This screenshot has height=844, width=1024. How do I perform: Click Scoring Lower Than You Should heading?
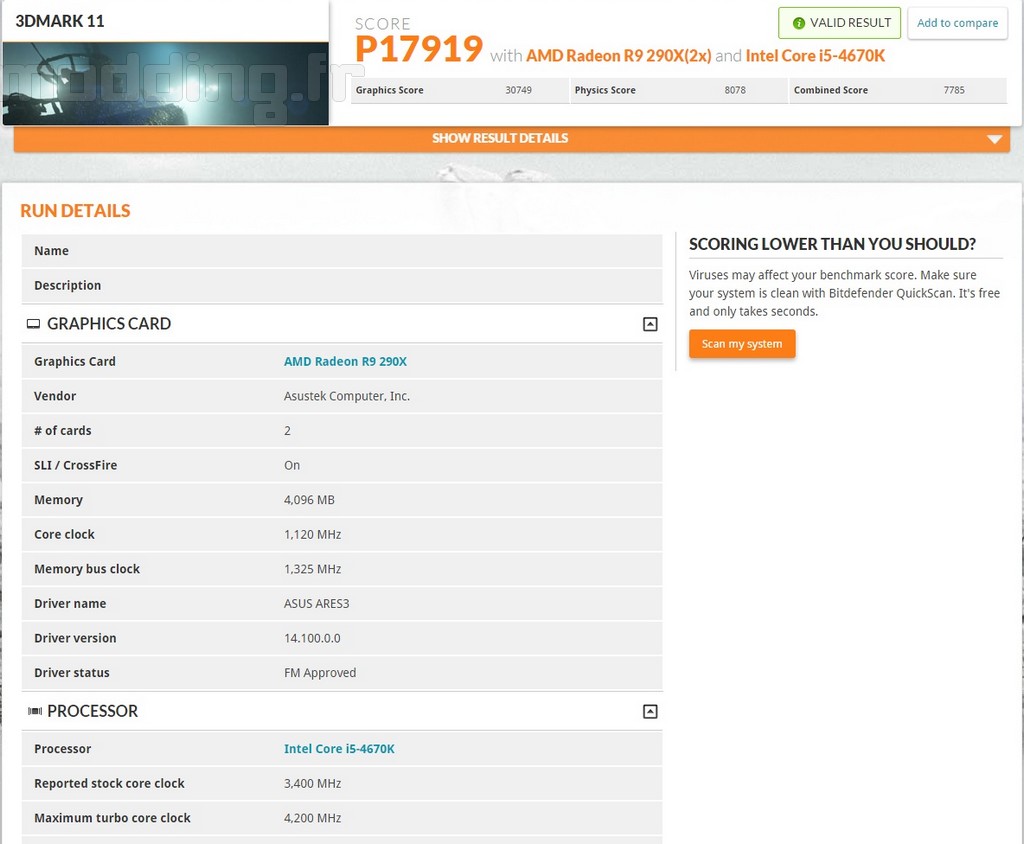tap(832, 244)
